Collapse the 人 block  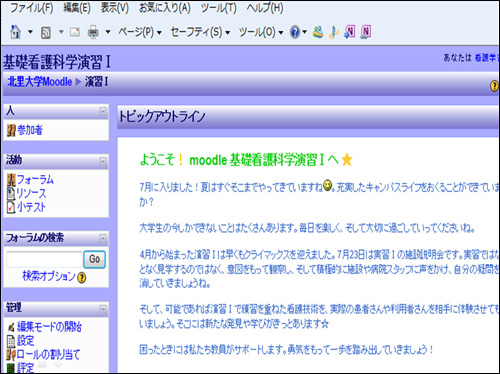tap(103, 111)
